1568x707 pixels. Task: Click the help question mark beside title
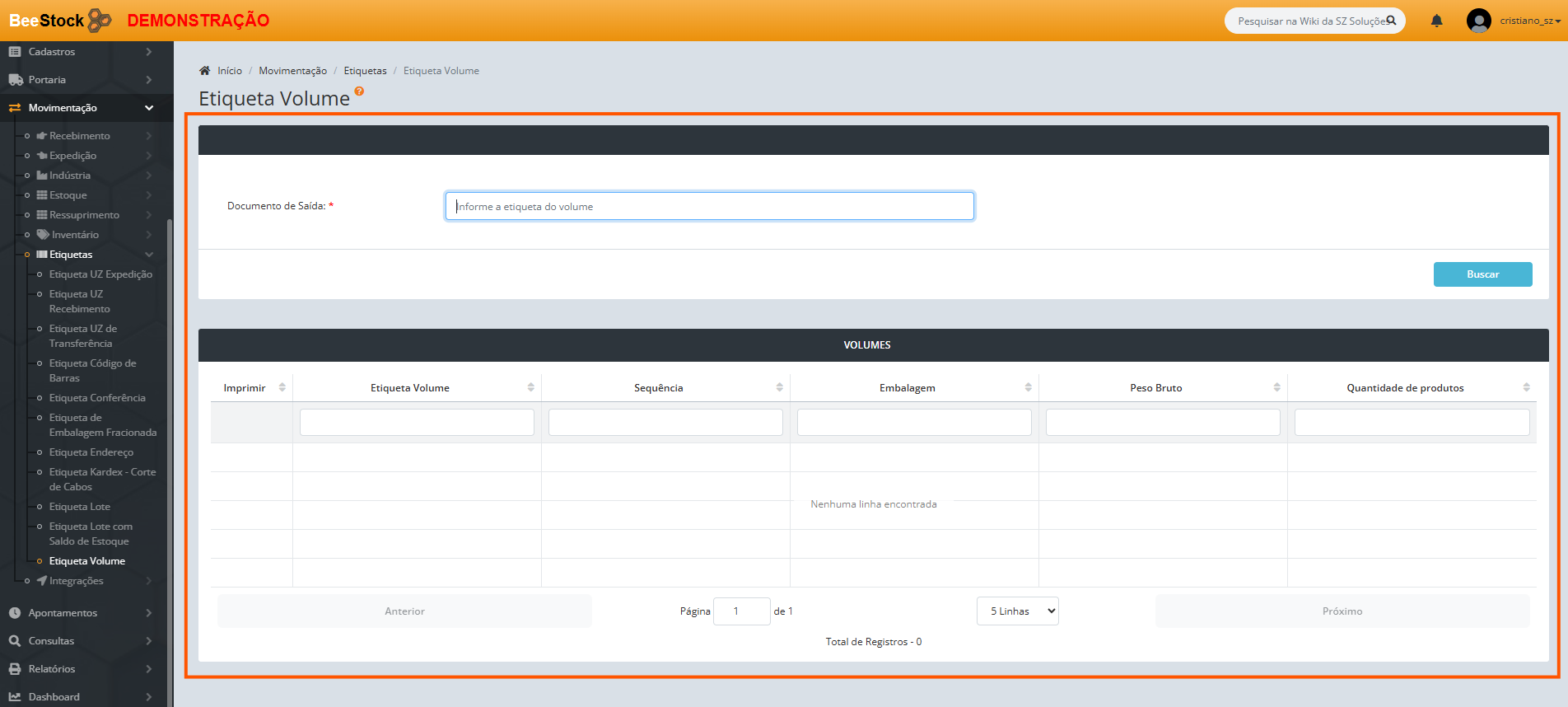(359, 91)
